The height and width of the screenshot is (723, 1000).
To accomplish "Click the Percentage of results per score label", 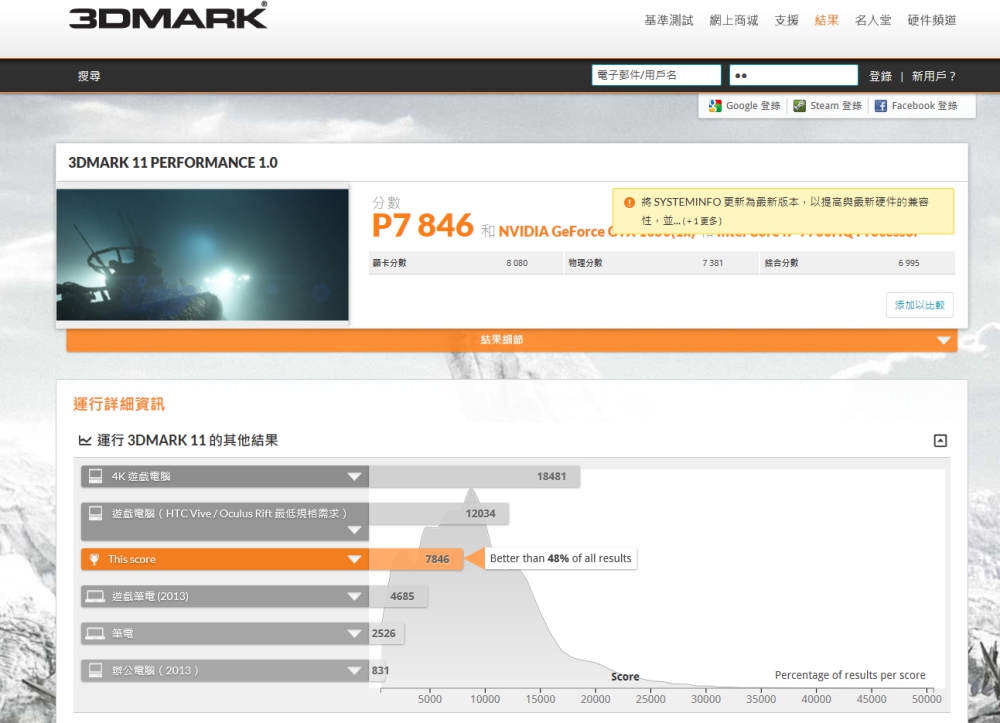I will [x=849, y=675].
